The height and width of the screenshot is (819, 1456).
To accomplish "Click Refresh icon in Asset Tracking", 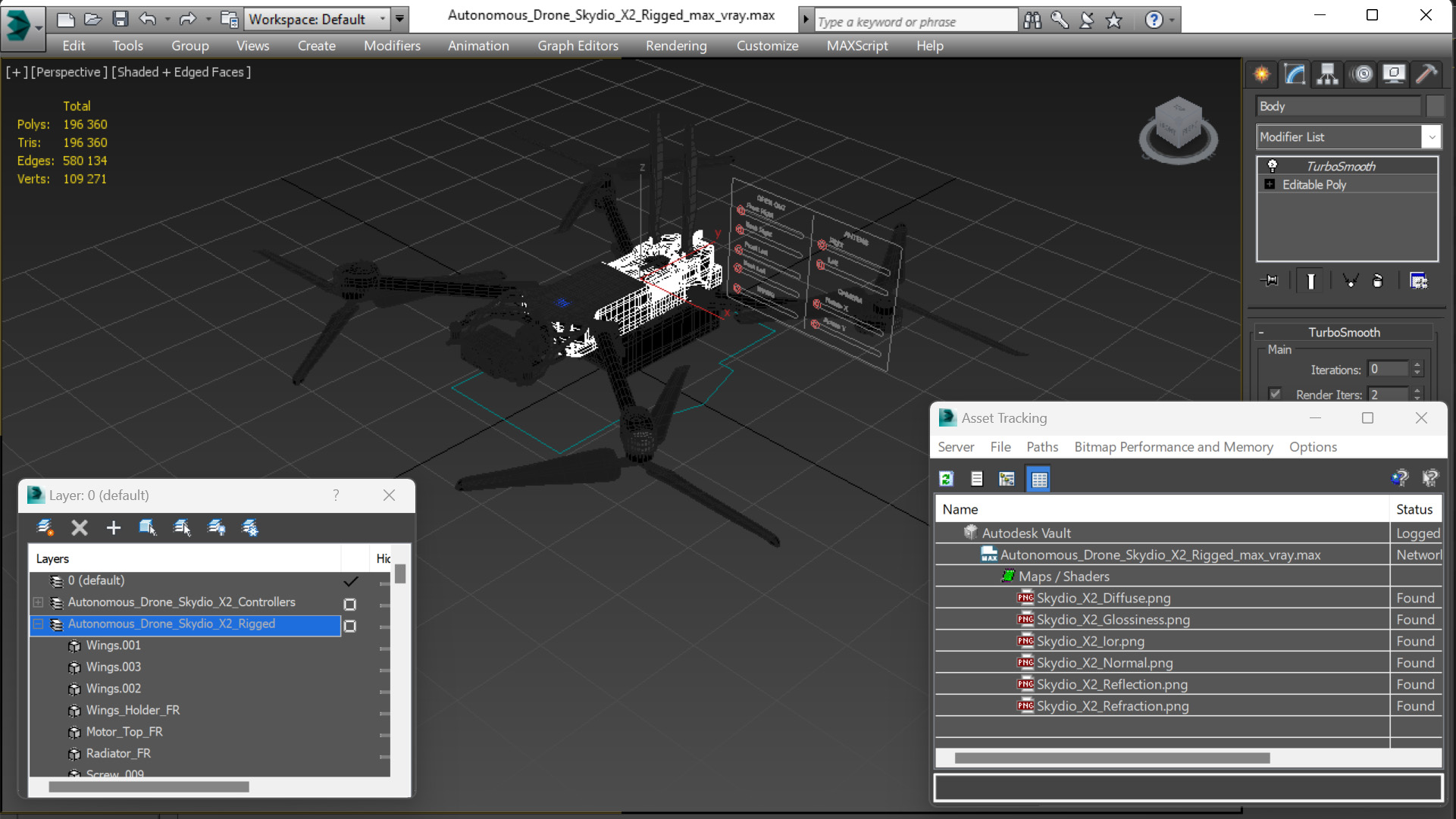I will 946,479.
